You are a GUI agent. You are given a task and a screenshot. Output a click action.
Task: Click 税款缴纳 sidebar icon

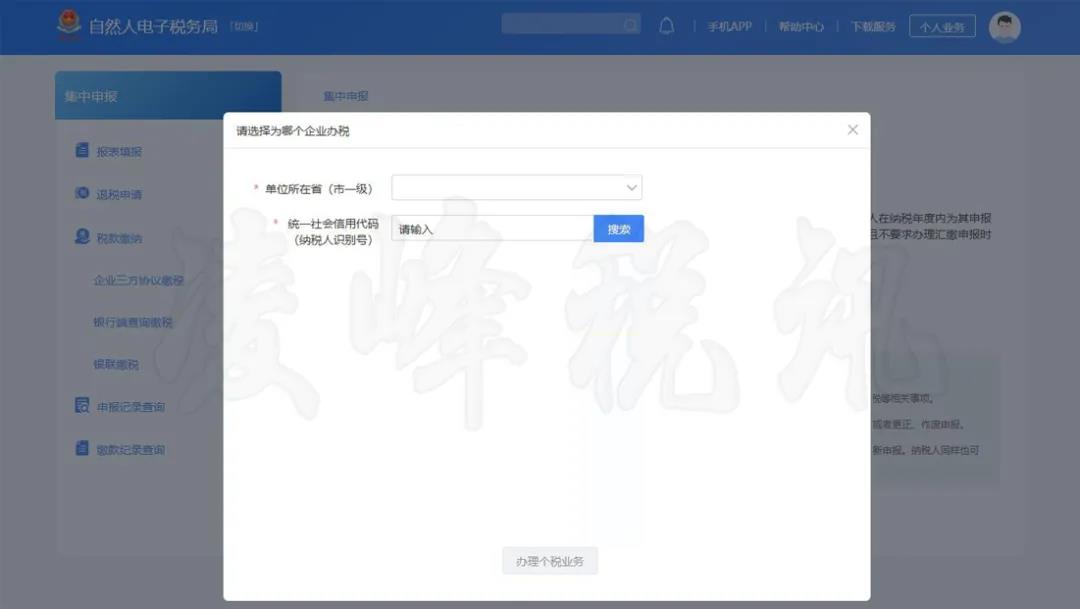(82, 237)
